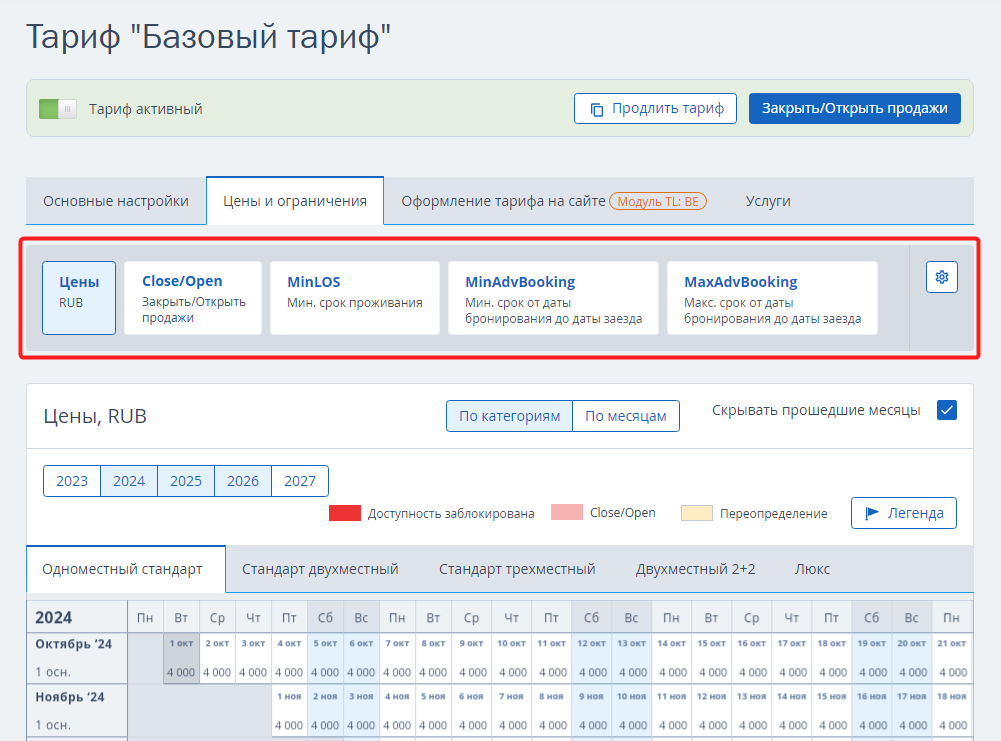Image resolution: width=1001 pixels, height=741 pixels.
Task: Open Оформление тарифа на сайте tab
Action: 503,201
